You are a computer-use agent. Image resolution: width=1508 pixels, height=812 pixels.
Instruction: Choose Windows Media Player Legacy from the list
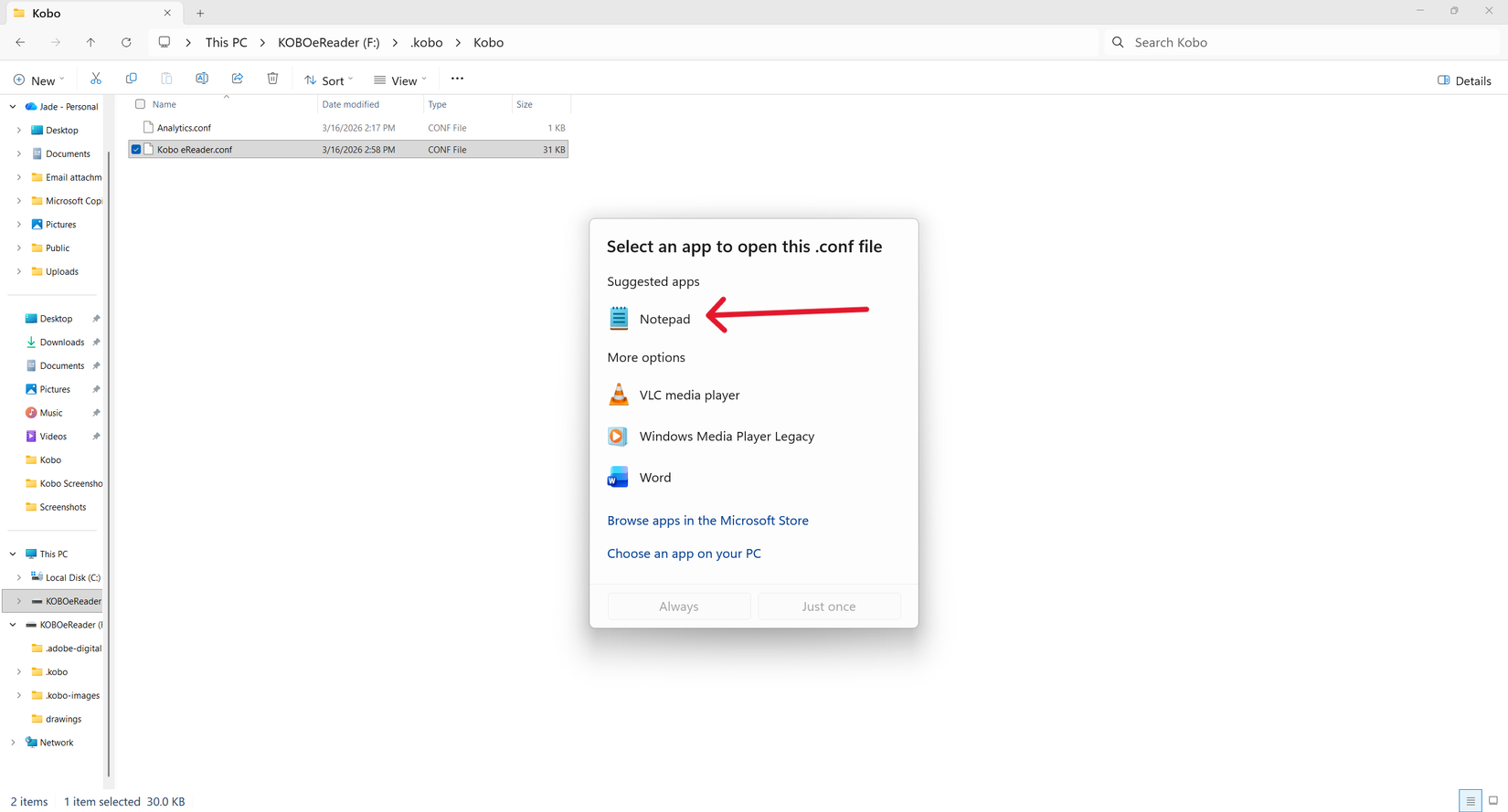(727, 437)
